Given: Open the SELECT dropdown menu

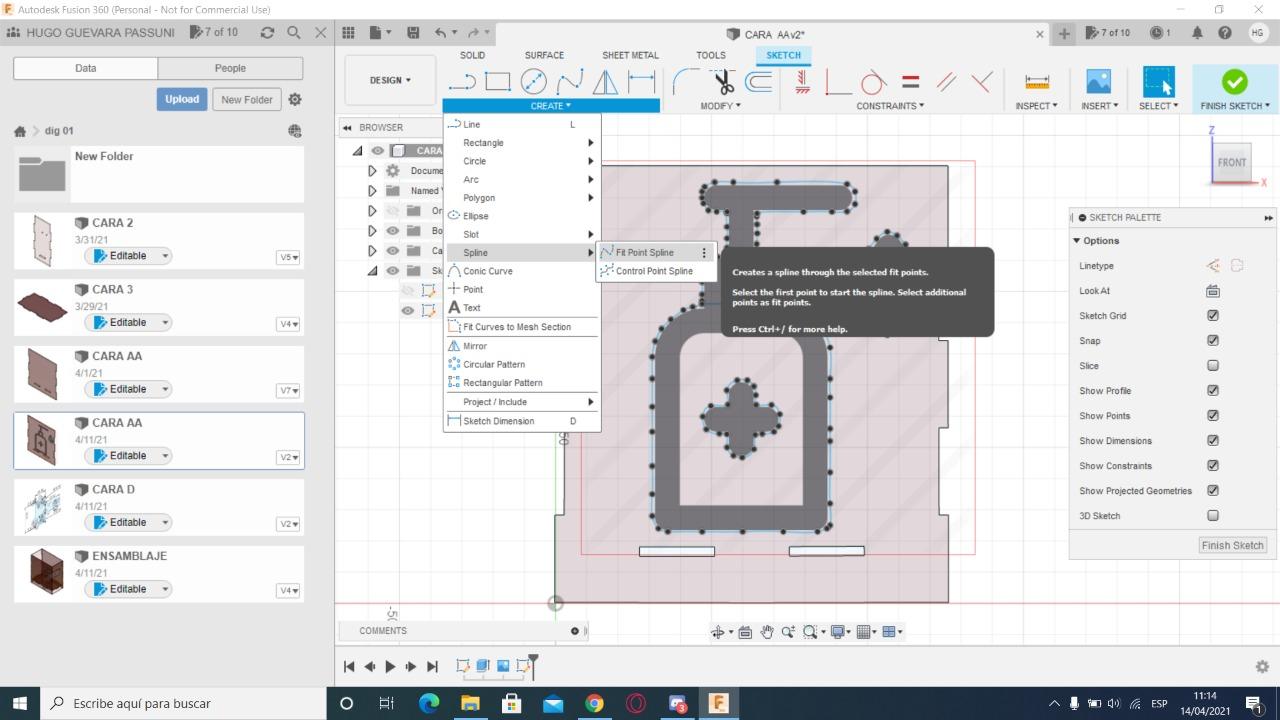Looking at the screenshot, I should coord(1158,106).
